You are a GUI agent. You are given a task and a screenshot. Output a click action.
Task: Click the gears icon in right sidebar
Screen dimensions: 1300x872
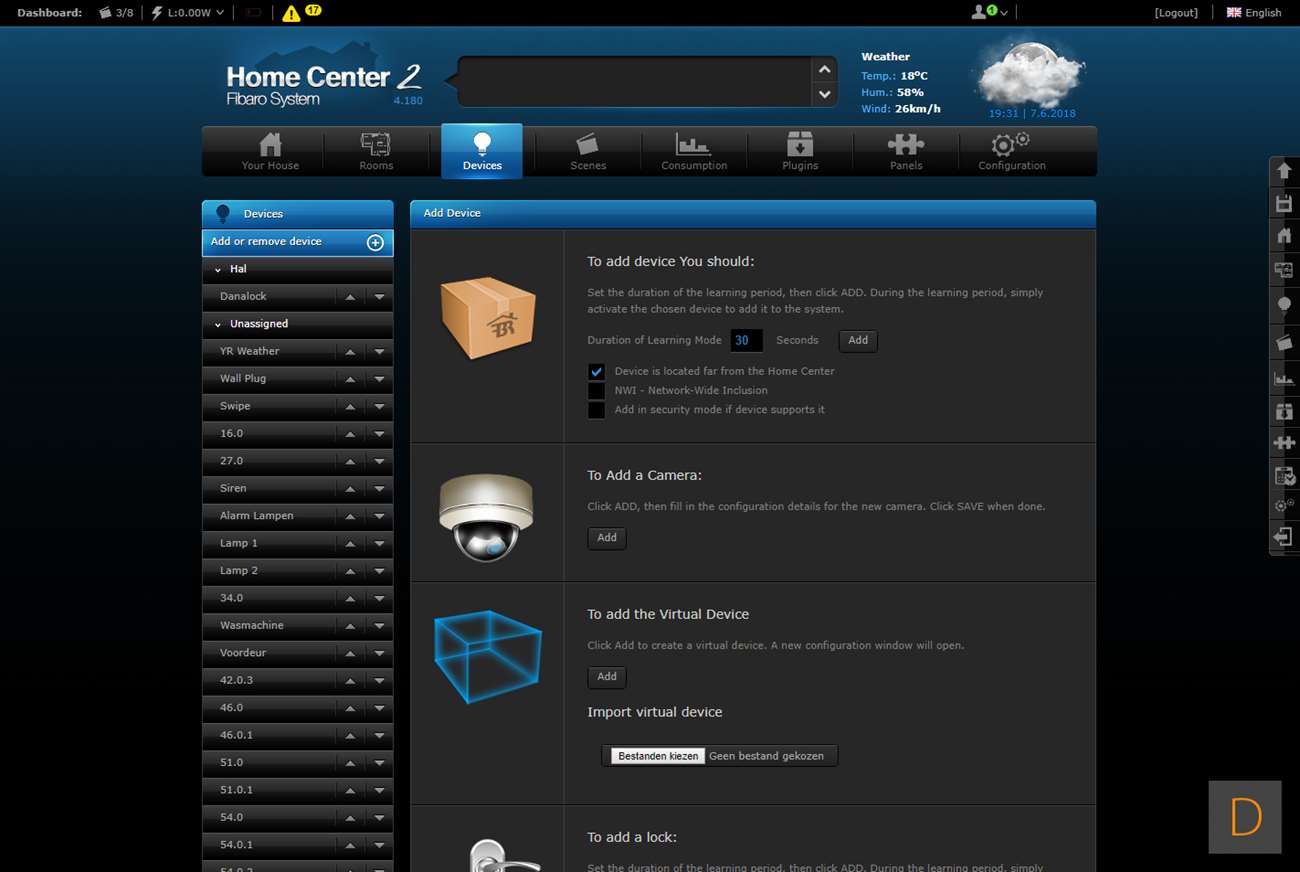(x=1284, y=506)
